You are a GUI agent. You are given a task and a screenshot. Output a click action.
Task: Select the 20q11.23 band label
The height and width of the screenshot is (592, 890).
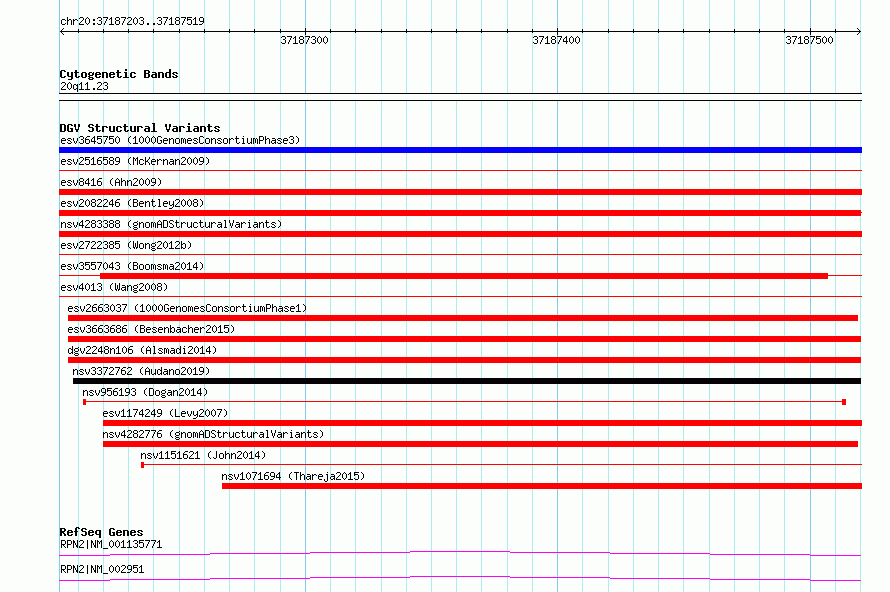[84, 86]
